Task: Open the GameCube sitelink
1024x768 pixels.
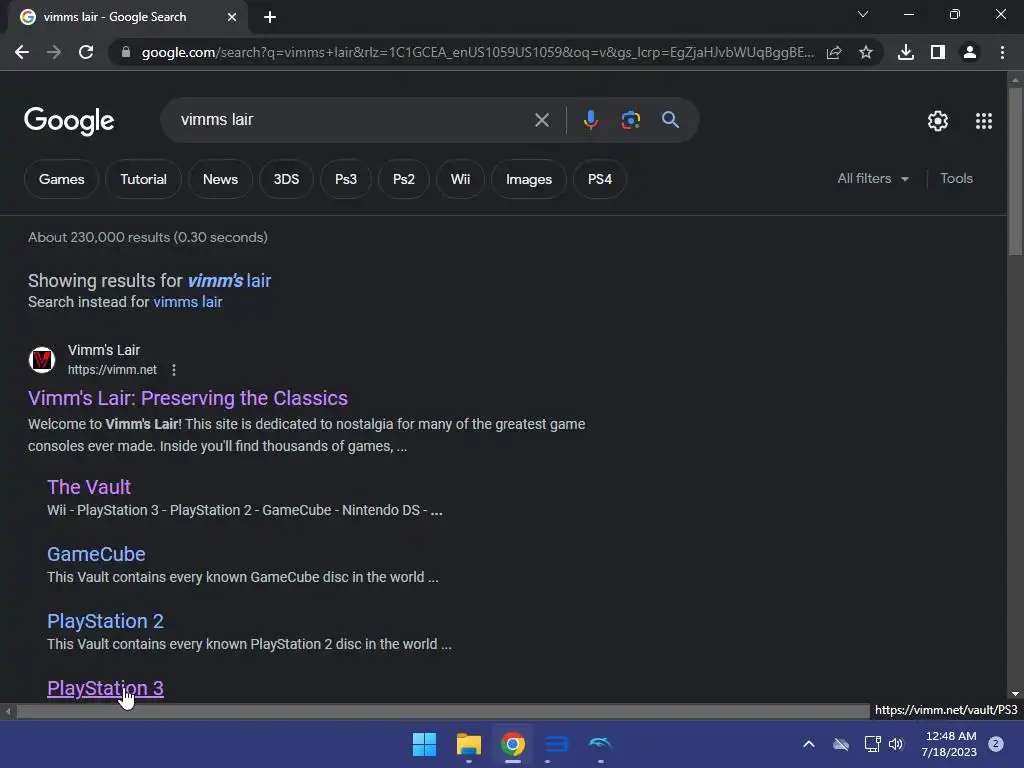Action: click(x=96, y=554)
